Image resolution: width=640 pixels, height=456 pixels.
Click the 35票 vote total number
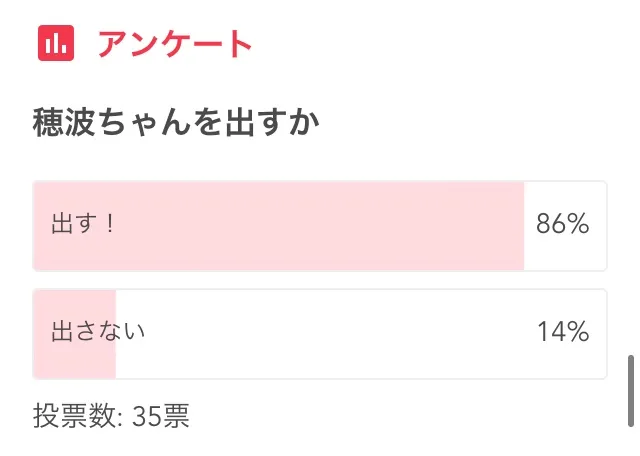coord(160,415)
